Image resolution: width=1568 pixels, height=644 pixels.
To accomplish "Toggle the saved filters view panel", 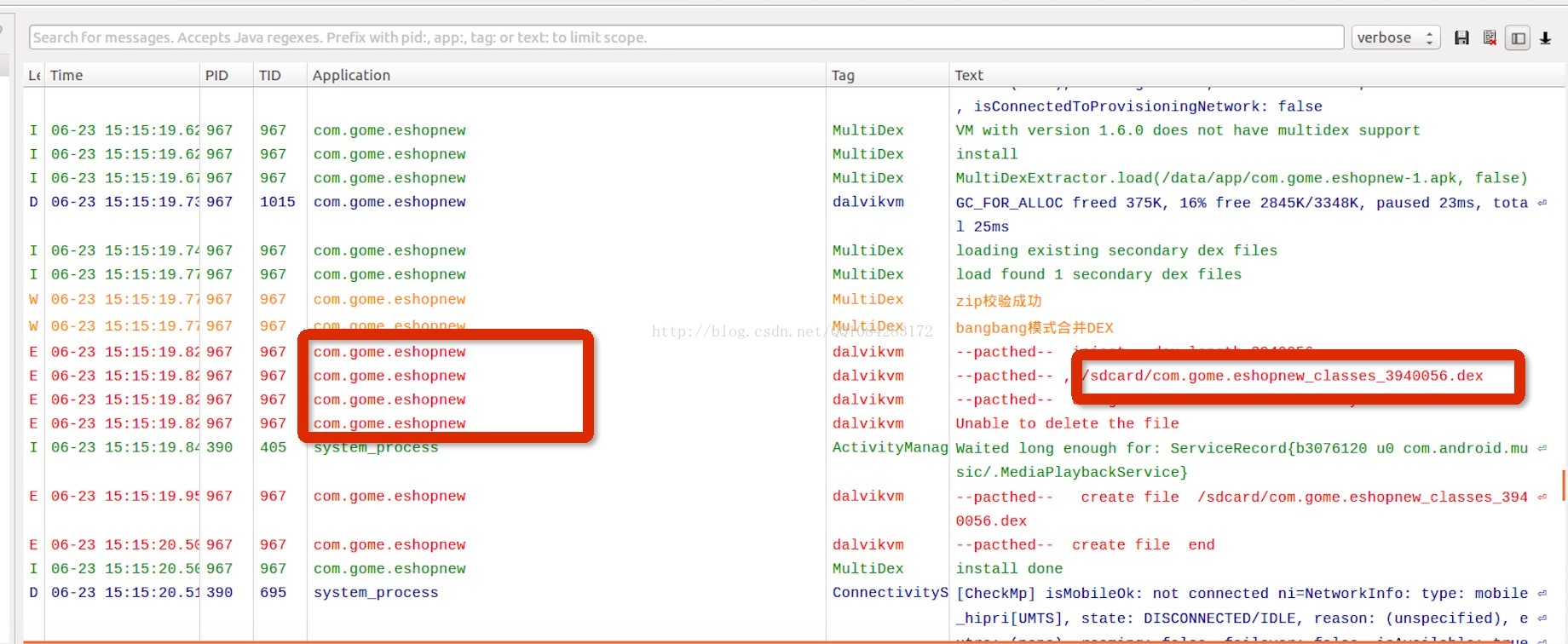I will click(1518, 37).
